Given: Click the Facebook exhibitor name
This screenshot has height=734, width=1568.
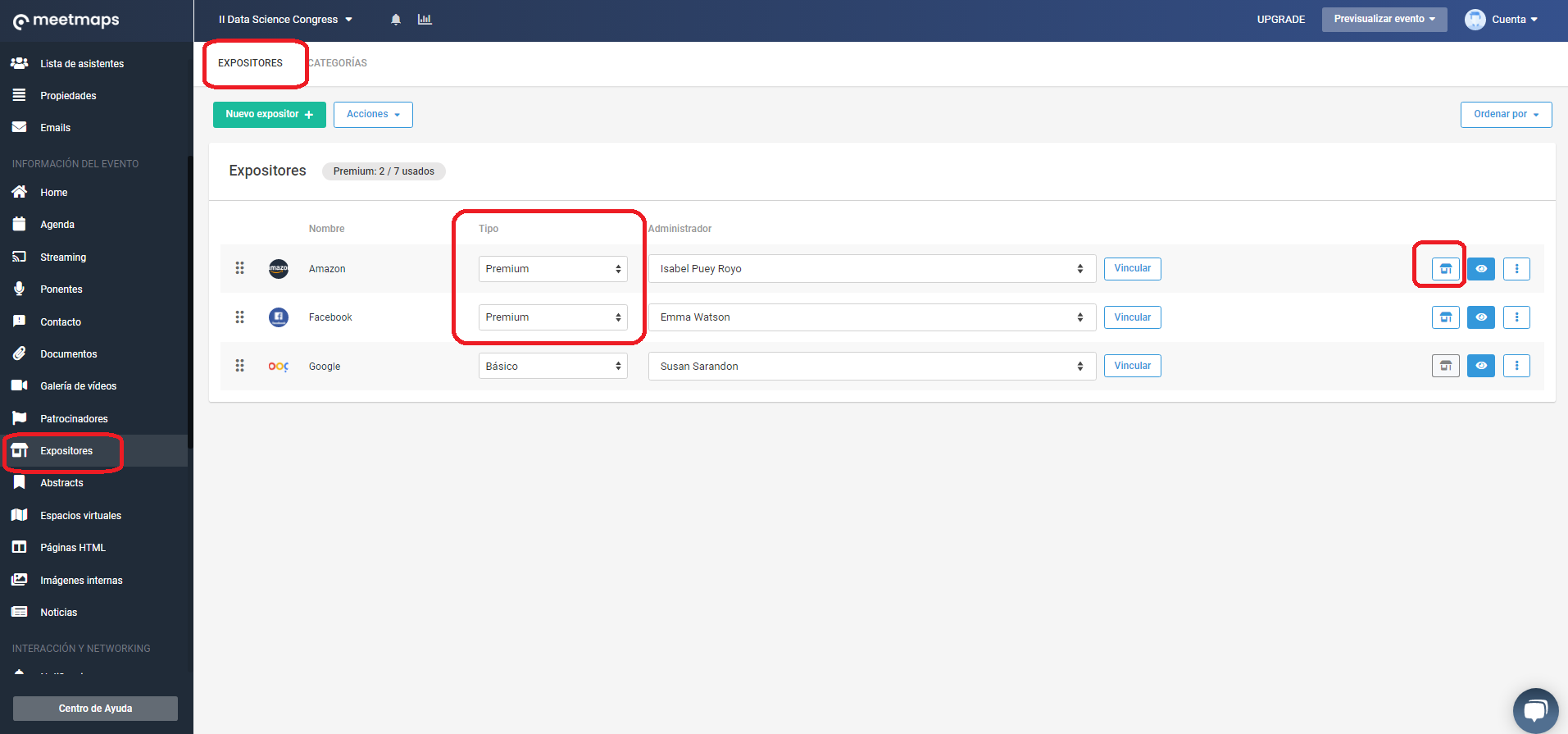Looking at the screenshot, I should 330,317.
